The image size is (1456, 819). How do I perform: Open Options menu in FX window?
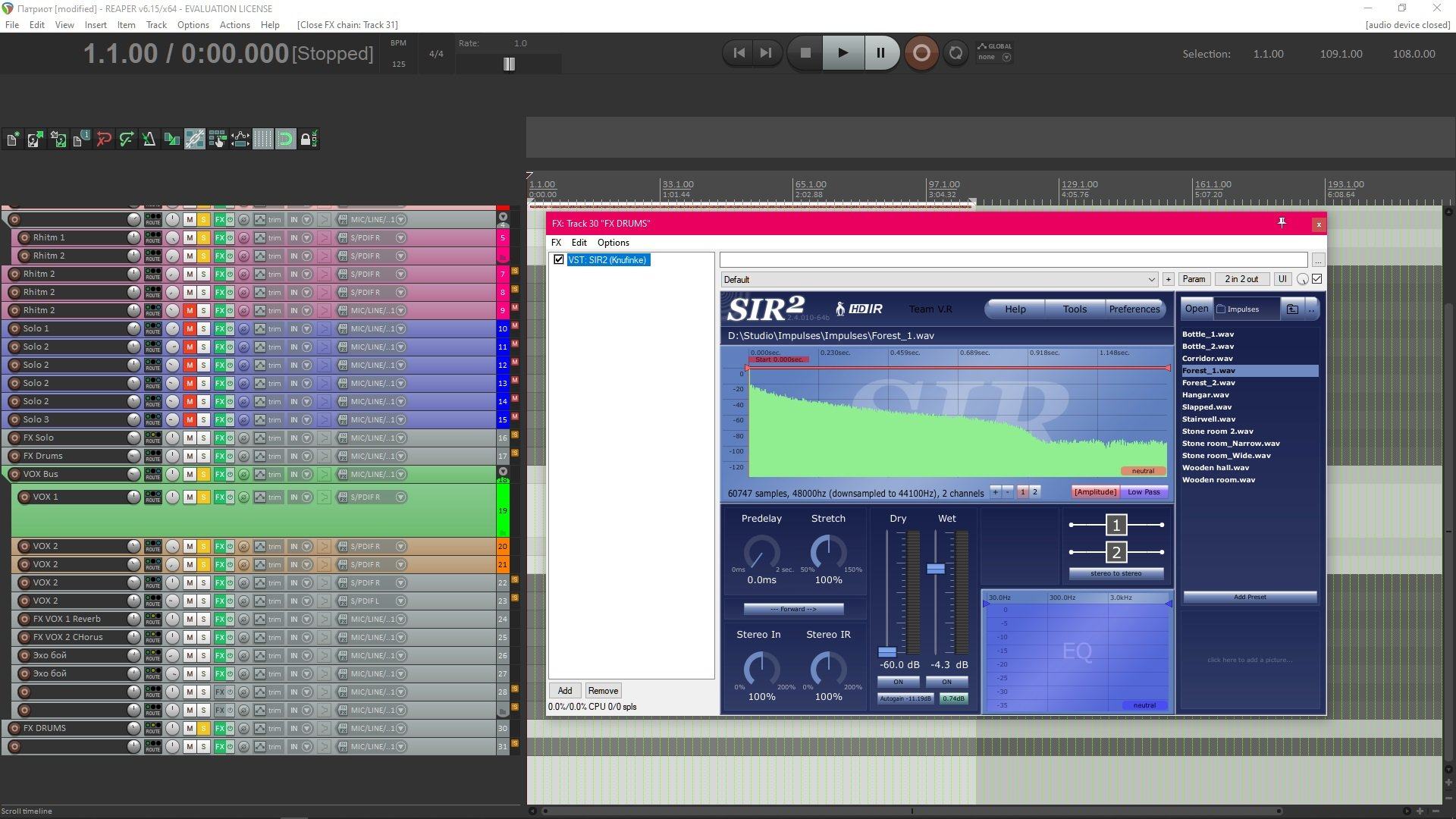pyautogui.click(x=613, y=243)
